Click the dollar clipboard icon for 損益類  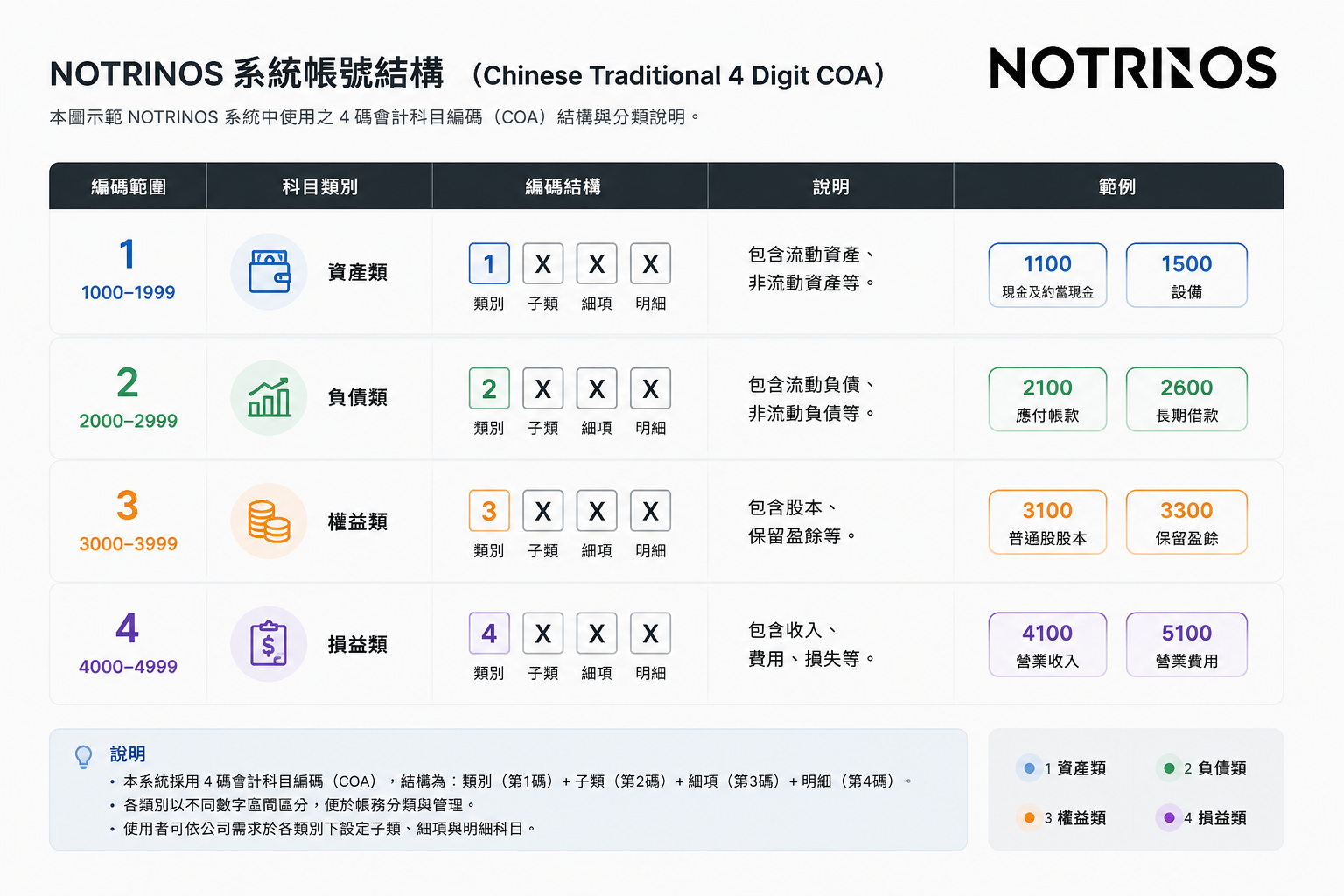tap(269, 644)
